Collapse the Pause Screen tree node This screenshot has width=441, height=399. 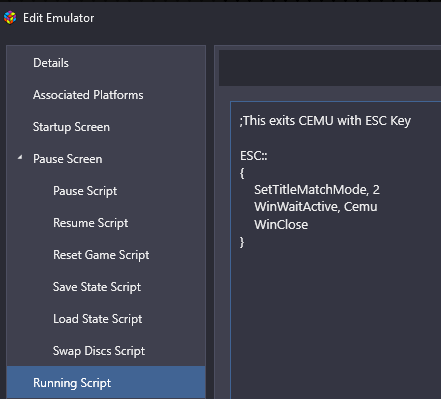coord(20,157)
